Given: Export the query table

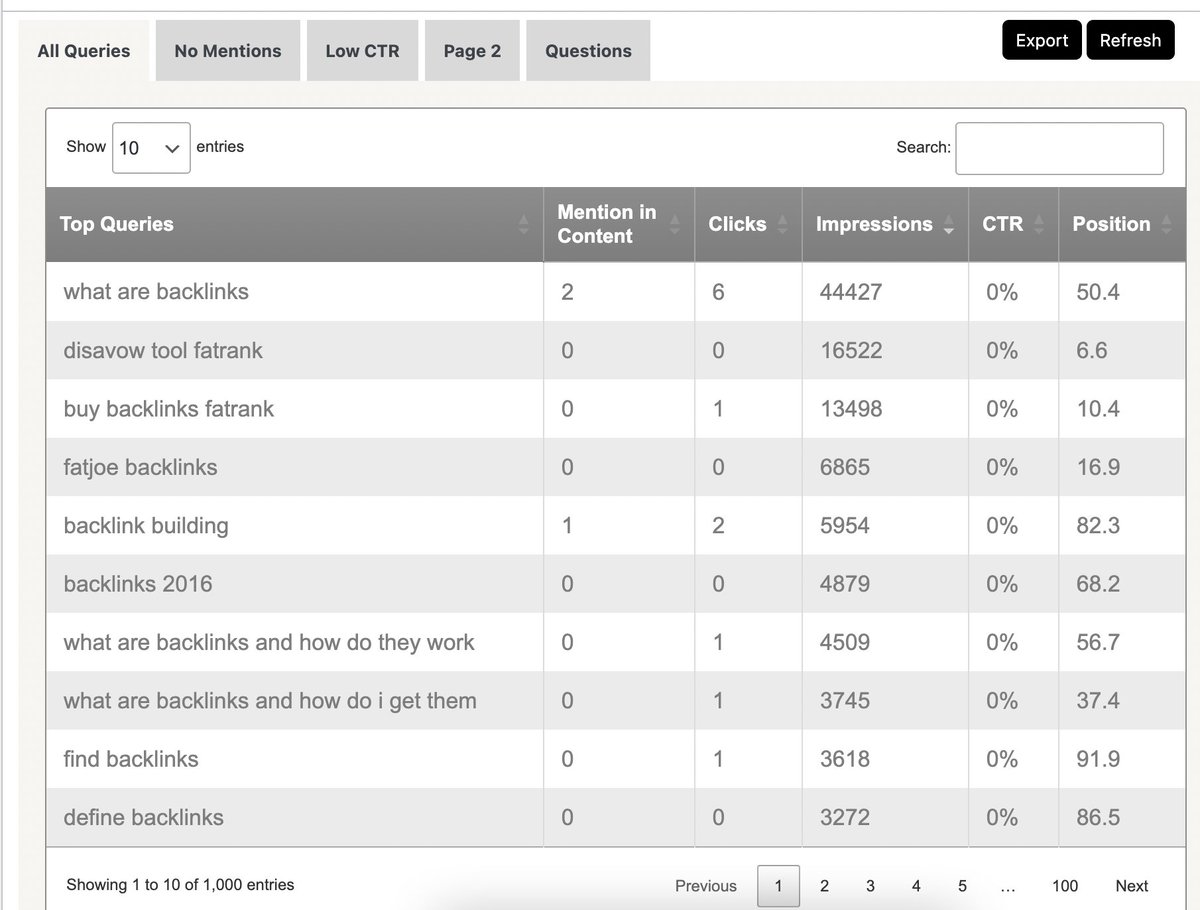Looking at the screenshot, I should (1042, 40).
